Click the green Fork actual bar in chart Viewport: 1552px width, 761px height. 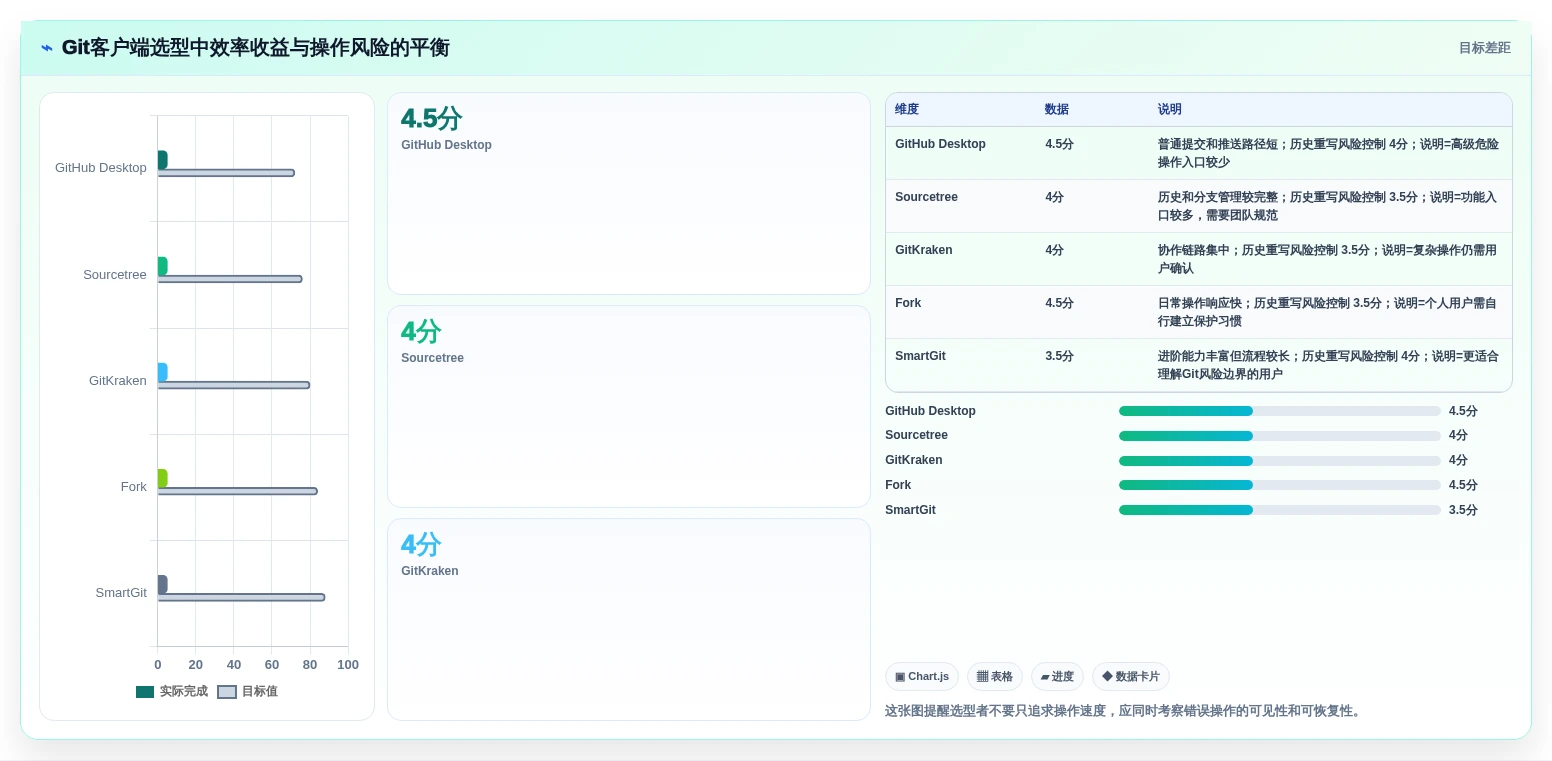click(x=162, y=478)
